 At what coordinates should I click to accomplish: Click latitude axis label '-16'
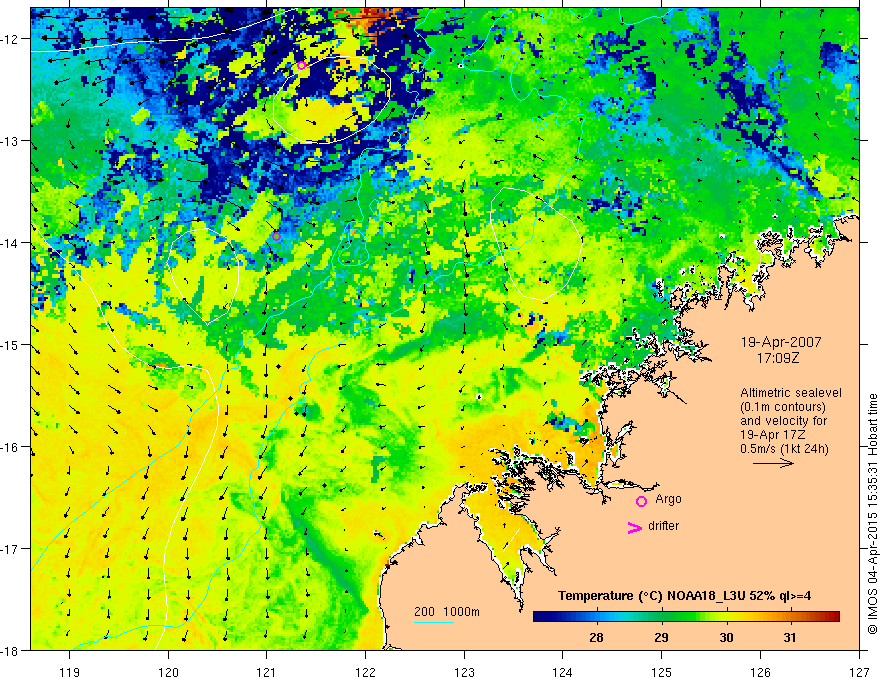(x=11, y=447)
